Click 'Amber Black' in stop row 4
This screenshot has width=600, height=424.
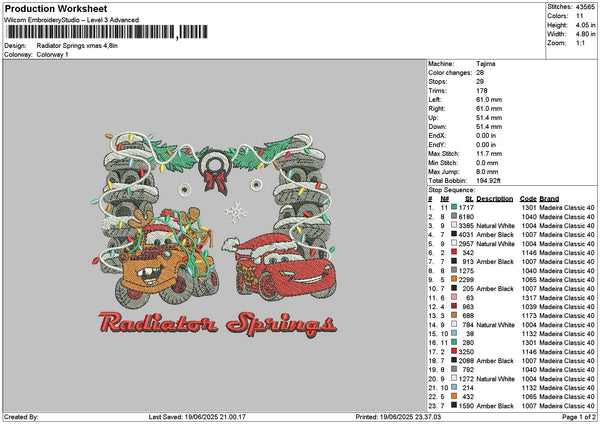point(495,235)
